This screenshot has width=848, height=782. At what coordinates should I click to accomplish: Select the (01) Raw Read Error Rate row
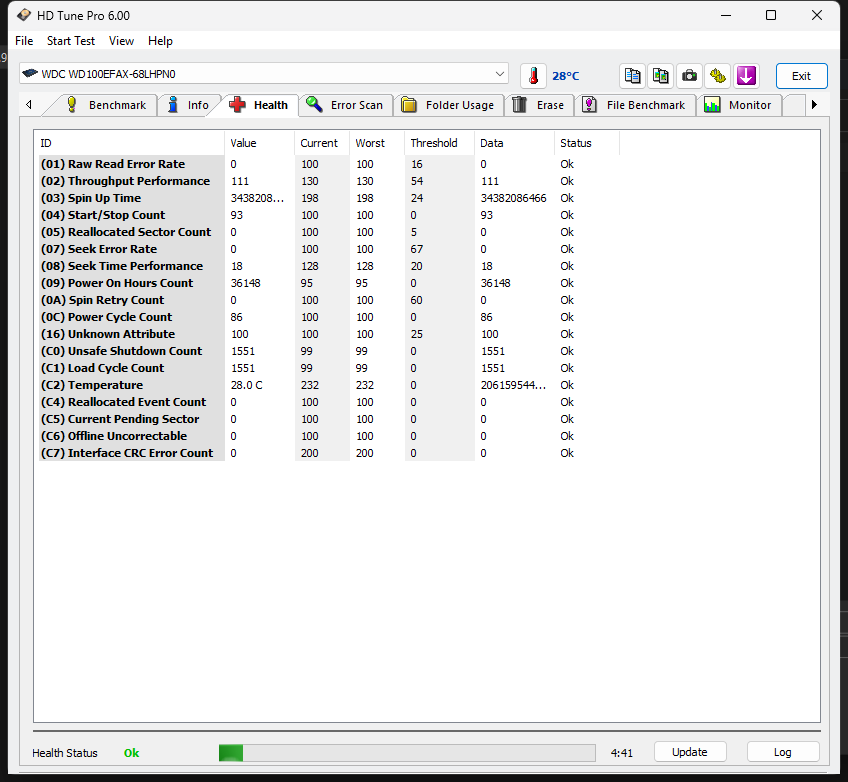[x=327, y=164]
